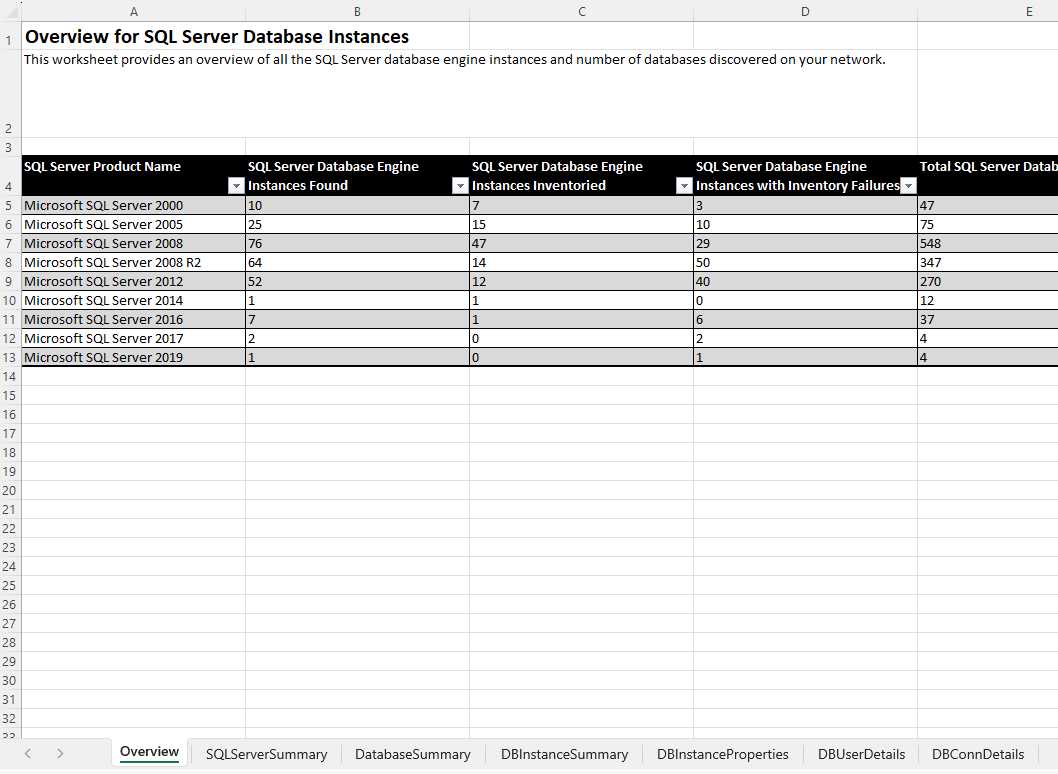Open the Inventory Failures filter dropdown
1058x774 pixels.
(908, 186)
